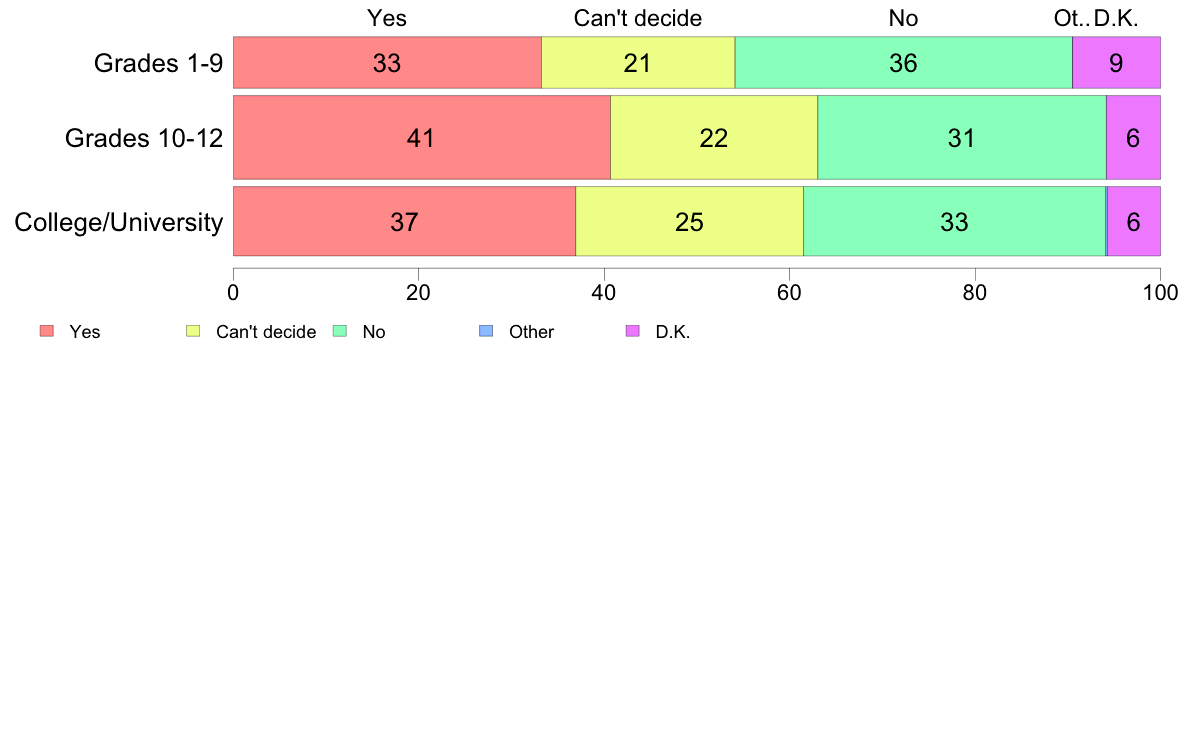The image size is (1188, 736).
Task: Select the Grades 1-9 No segment showing 36
Action: click(904, 62)
